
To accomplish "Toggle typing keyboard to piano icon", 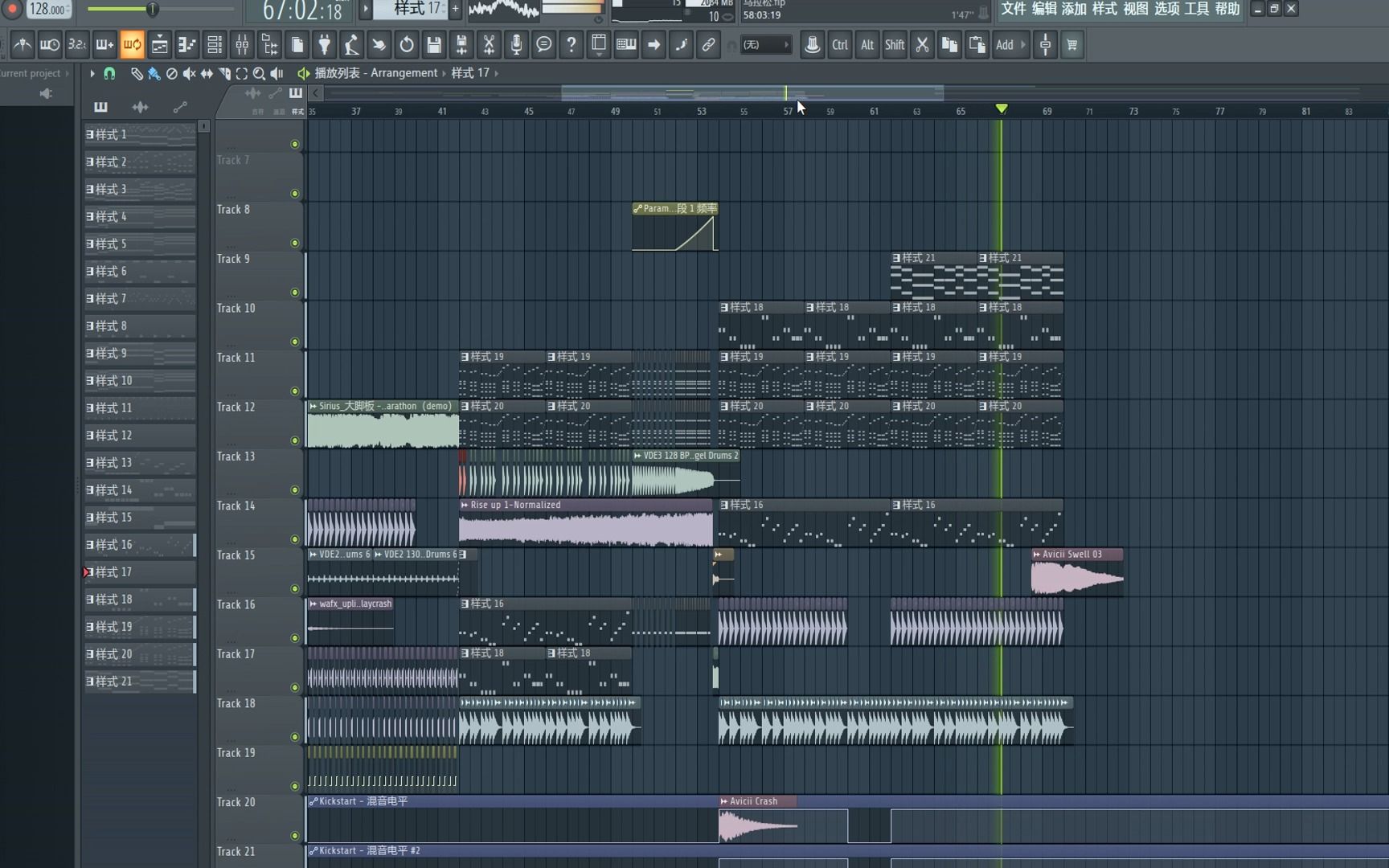I will coord(626,45).
